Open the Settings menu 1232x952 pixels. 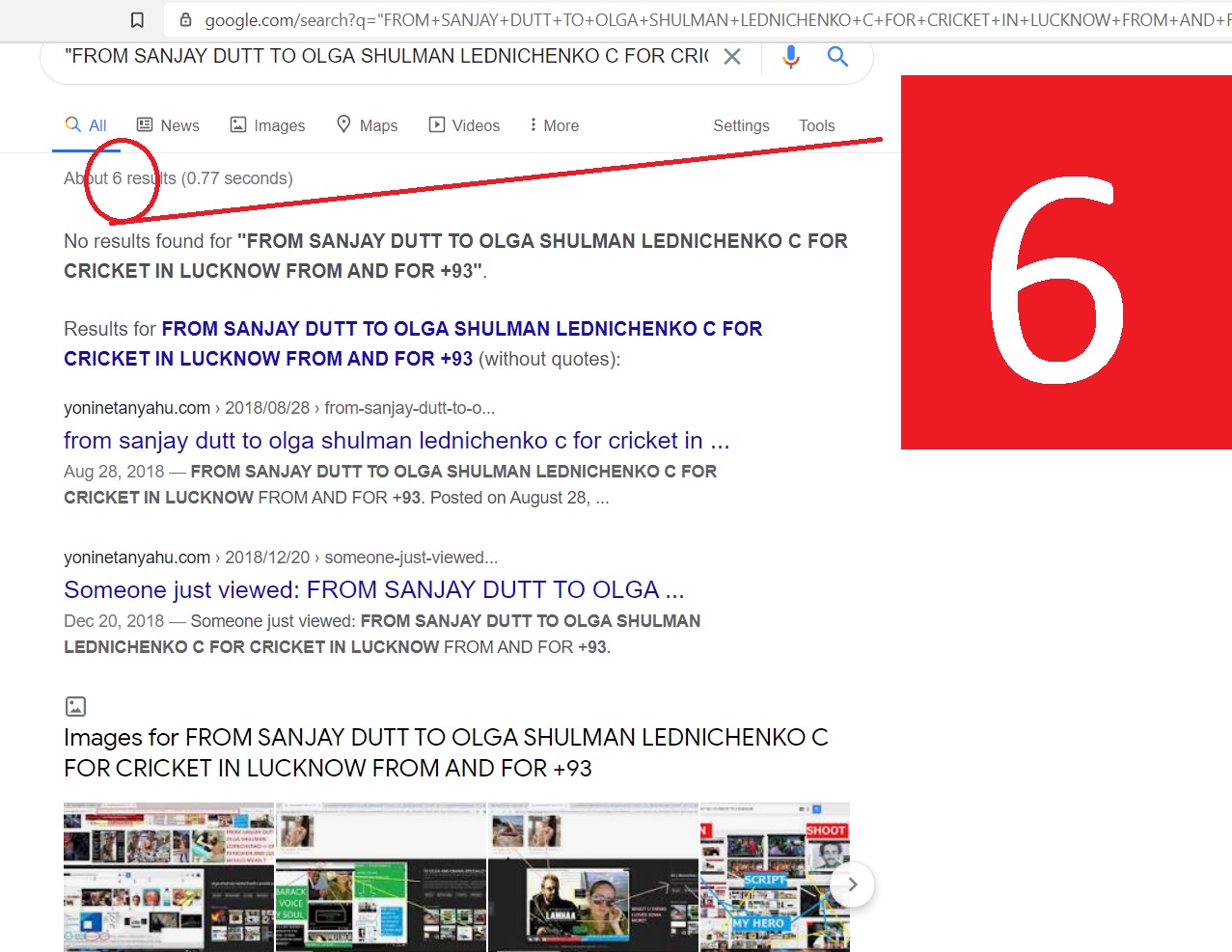click(741, 125)
